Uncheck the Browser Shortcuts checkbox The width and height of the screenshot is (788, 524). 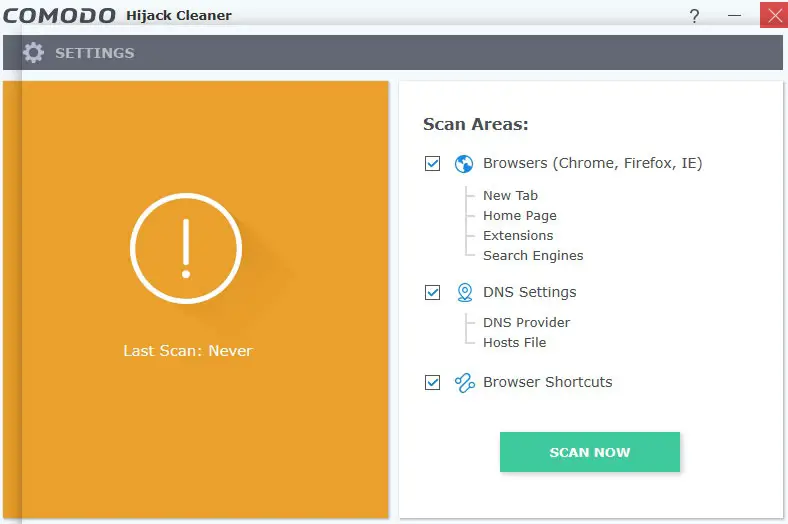point(432,382)
